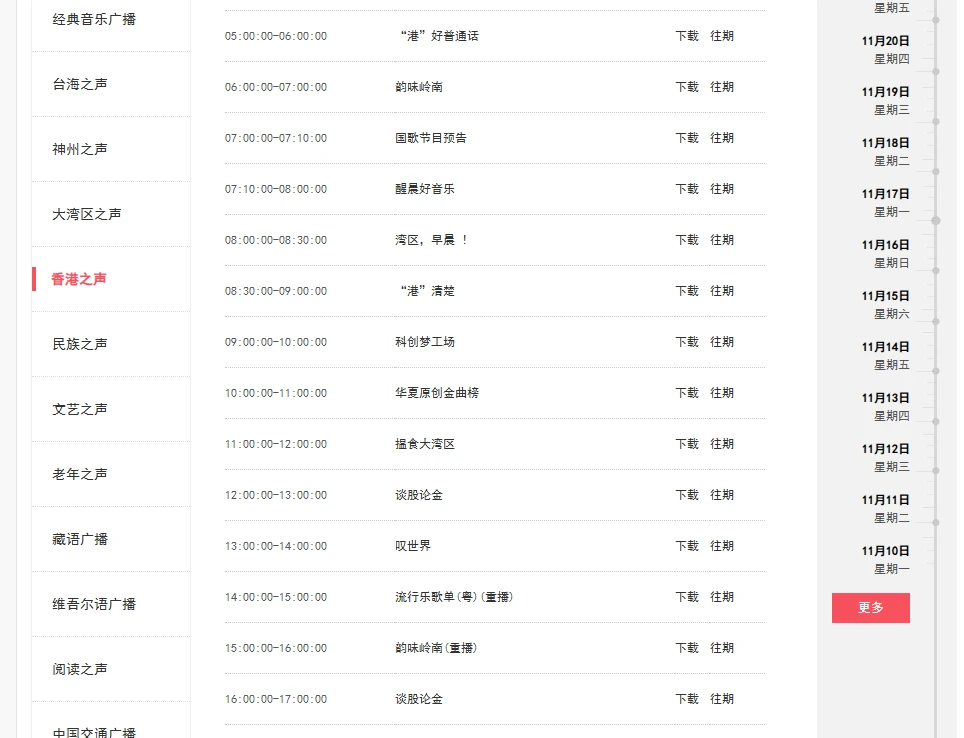Switch to 大湾区之声 channel
Screen dimensions: 964x738
87,214
